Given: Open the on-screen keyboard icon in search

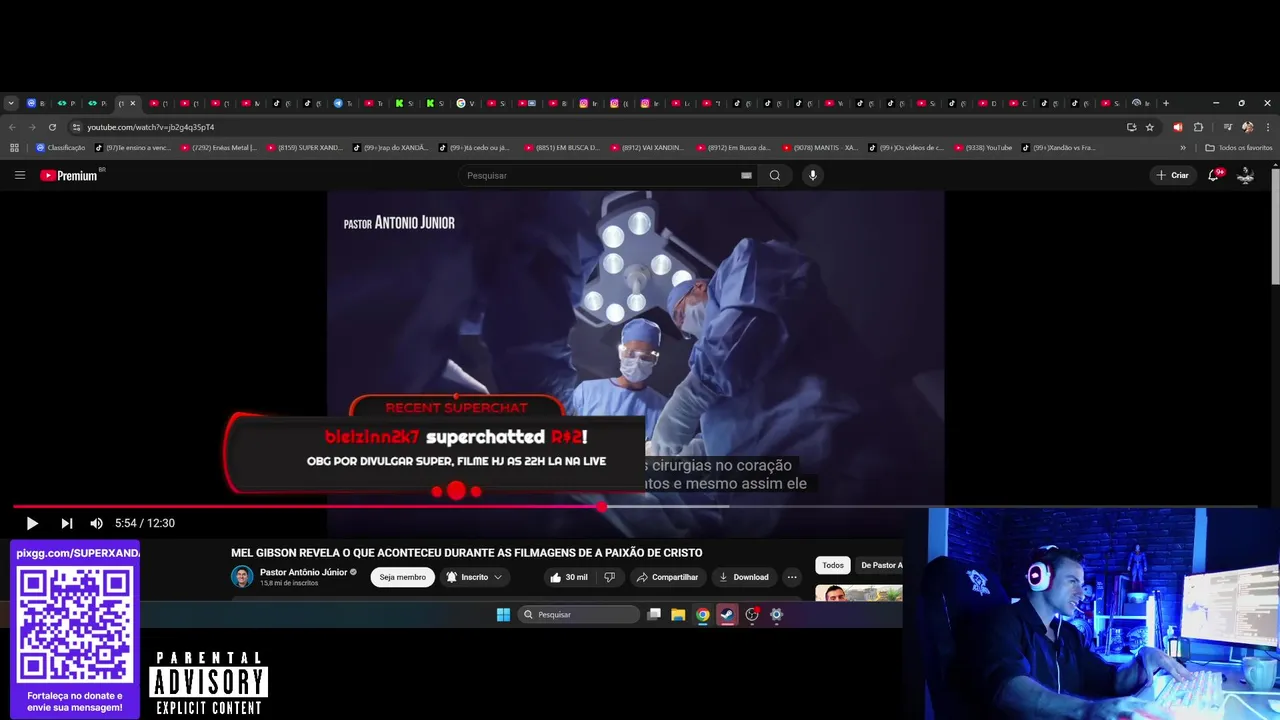Looking at the screenshot, I should click(x=746, y=175).
